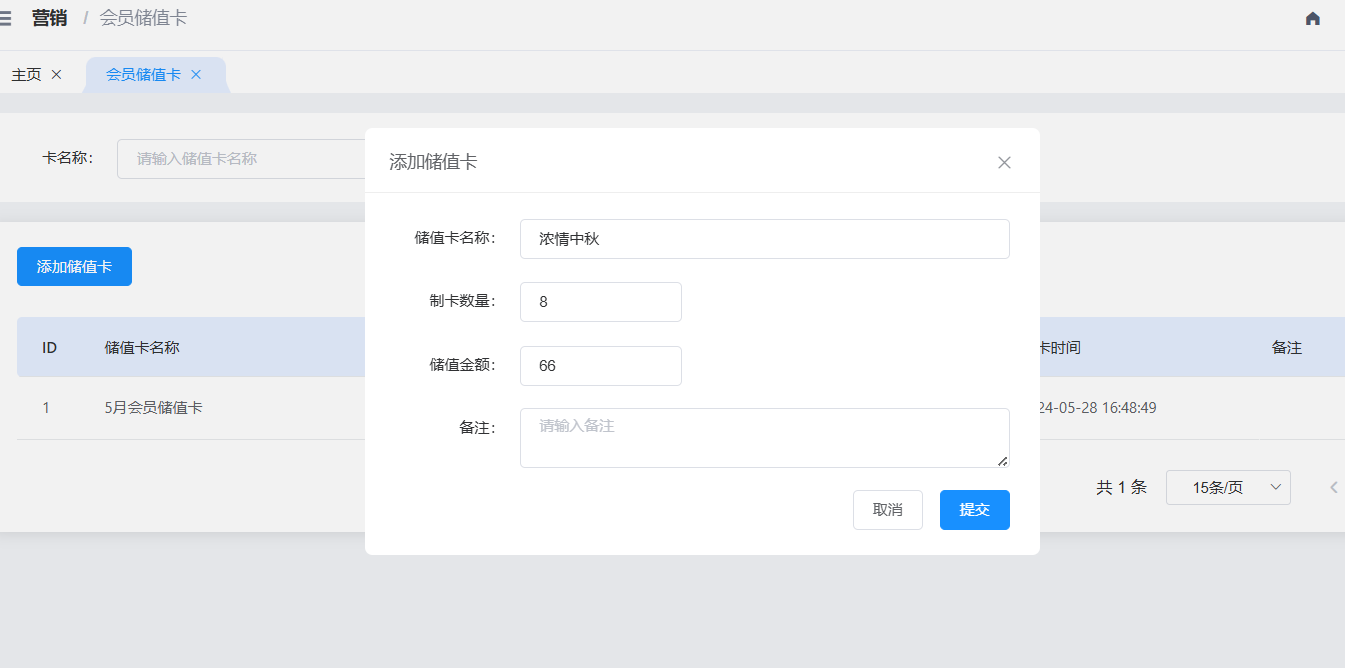This screenshot has width=1345, height=668.
Task: Click the blue 添加储值卡 button
Action: (x=74, y=266)
